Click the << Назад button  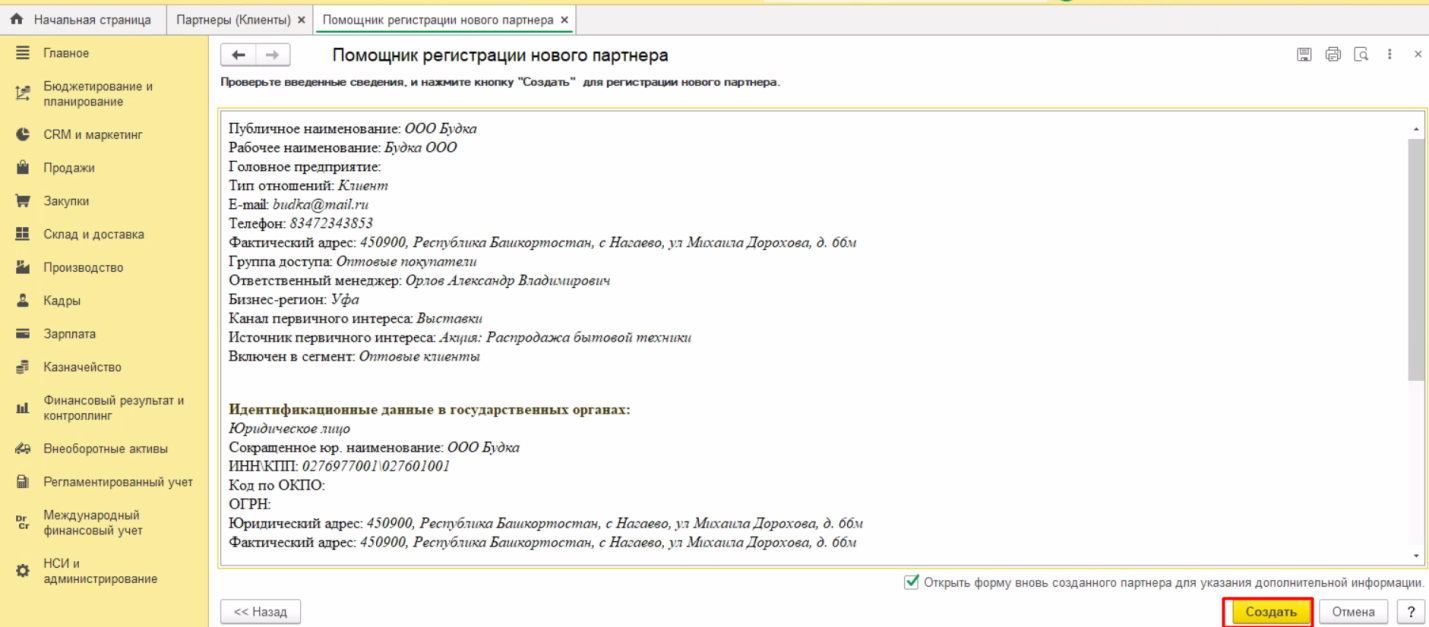click(x=260, y=612)
